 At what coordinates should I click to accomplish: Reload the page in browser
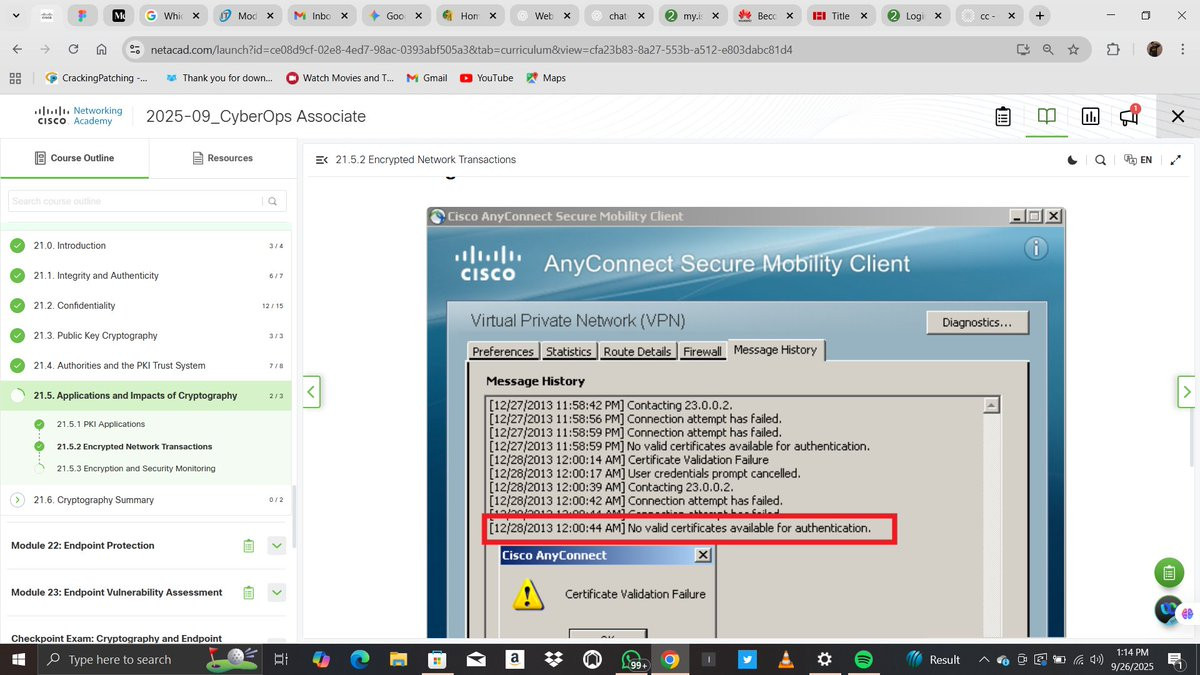click(73, 49)
